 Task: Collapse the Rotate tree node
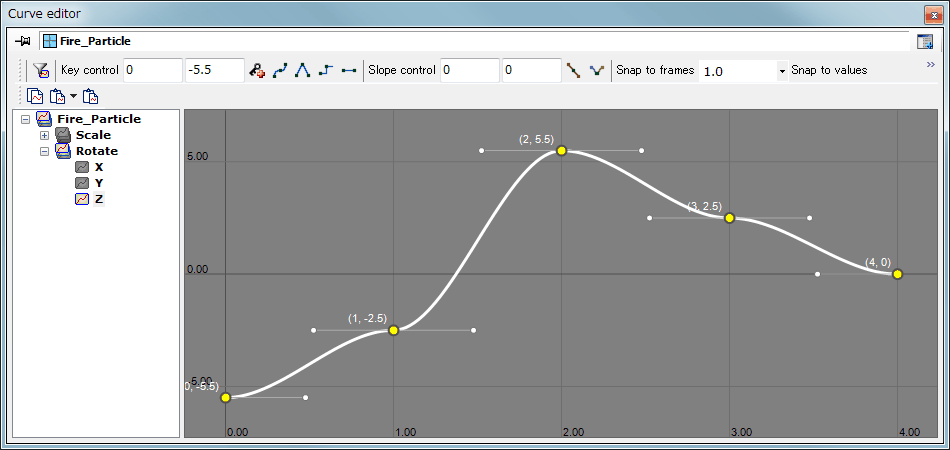coord(44,151)
